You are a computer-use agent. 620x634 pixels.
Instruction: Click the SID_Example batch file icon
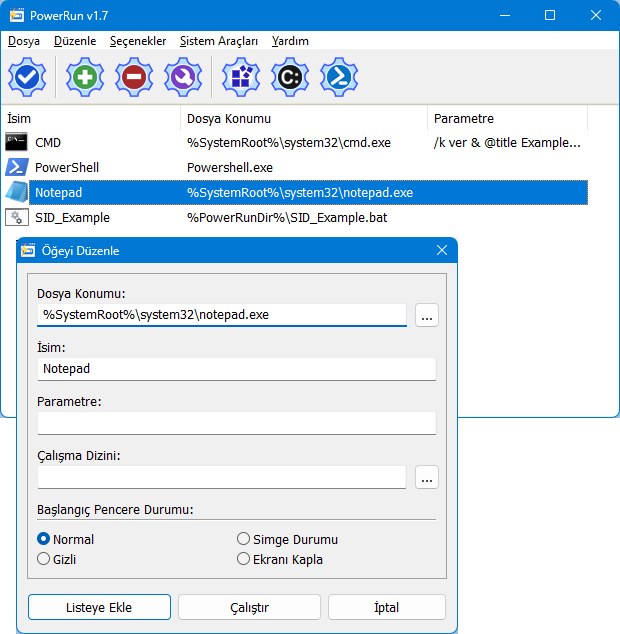point(17,218)
